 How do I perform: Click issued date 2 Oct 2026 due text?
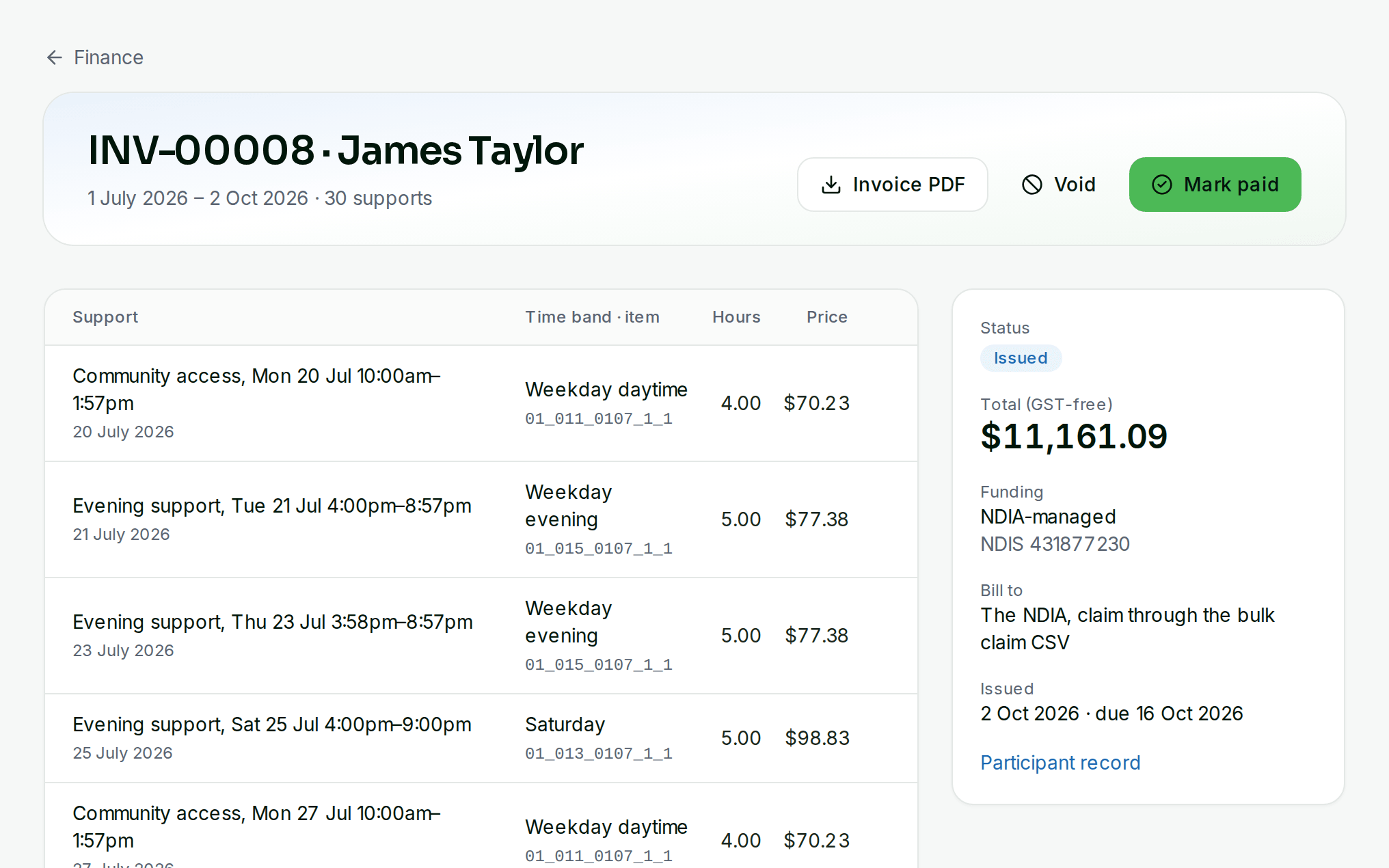coord(1111,714)
